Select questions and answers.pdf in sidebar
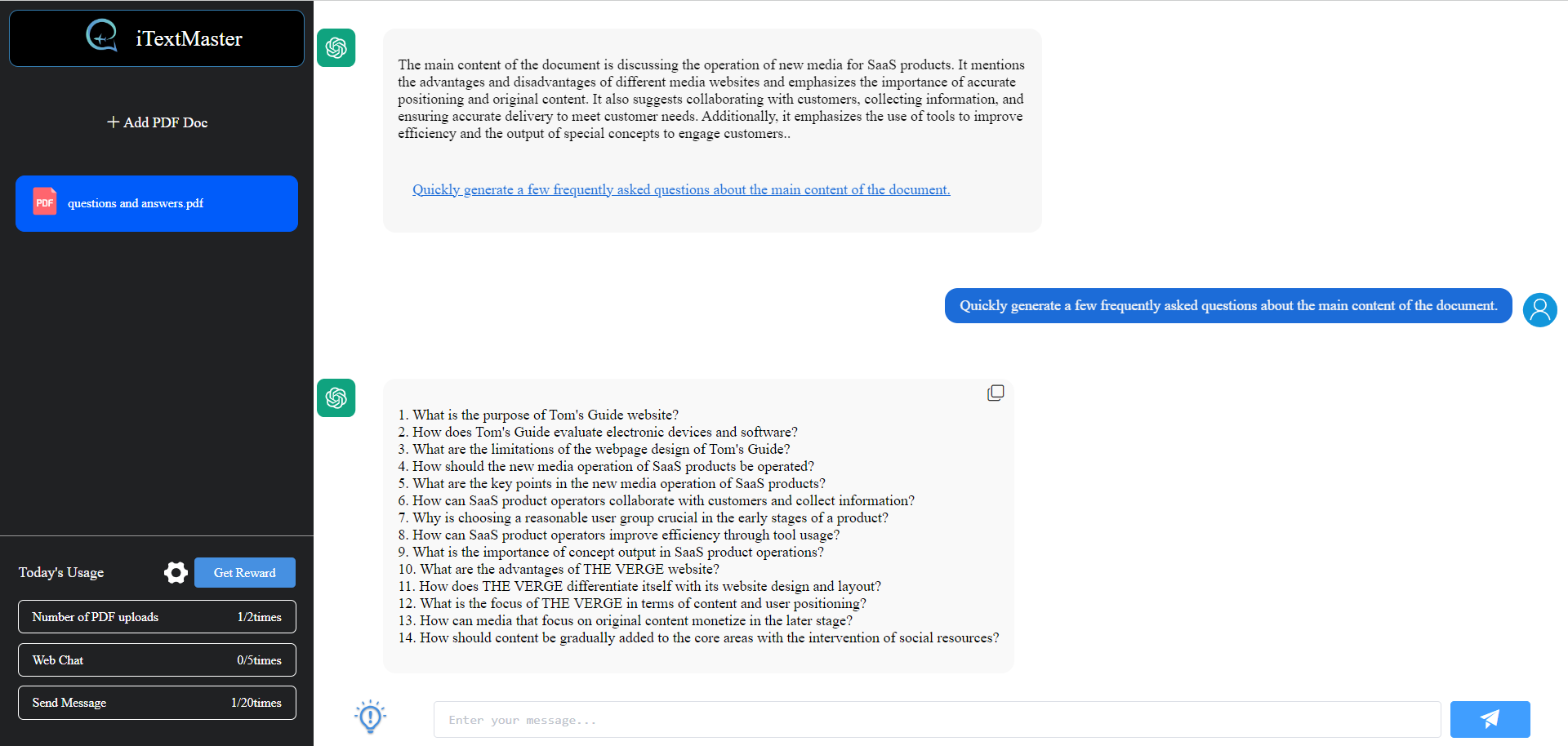The height and width of the screenshot is (746, 1568). pos(156,203)
